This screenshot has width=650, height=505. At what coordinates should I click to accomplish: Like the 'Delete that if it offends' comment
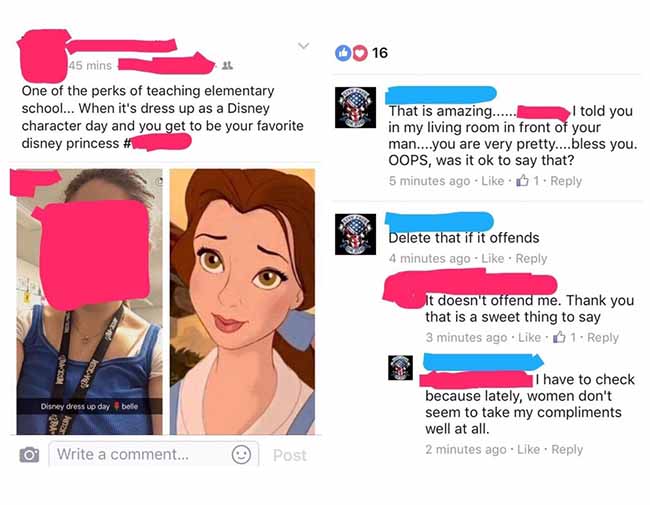(x=492, y=258)
